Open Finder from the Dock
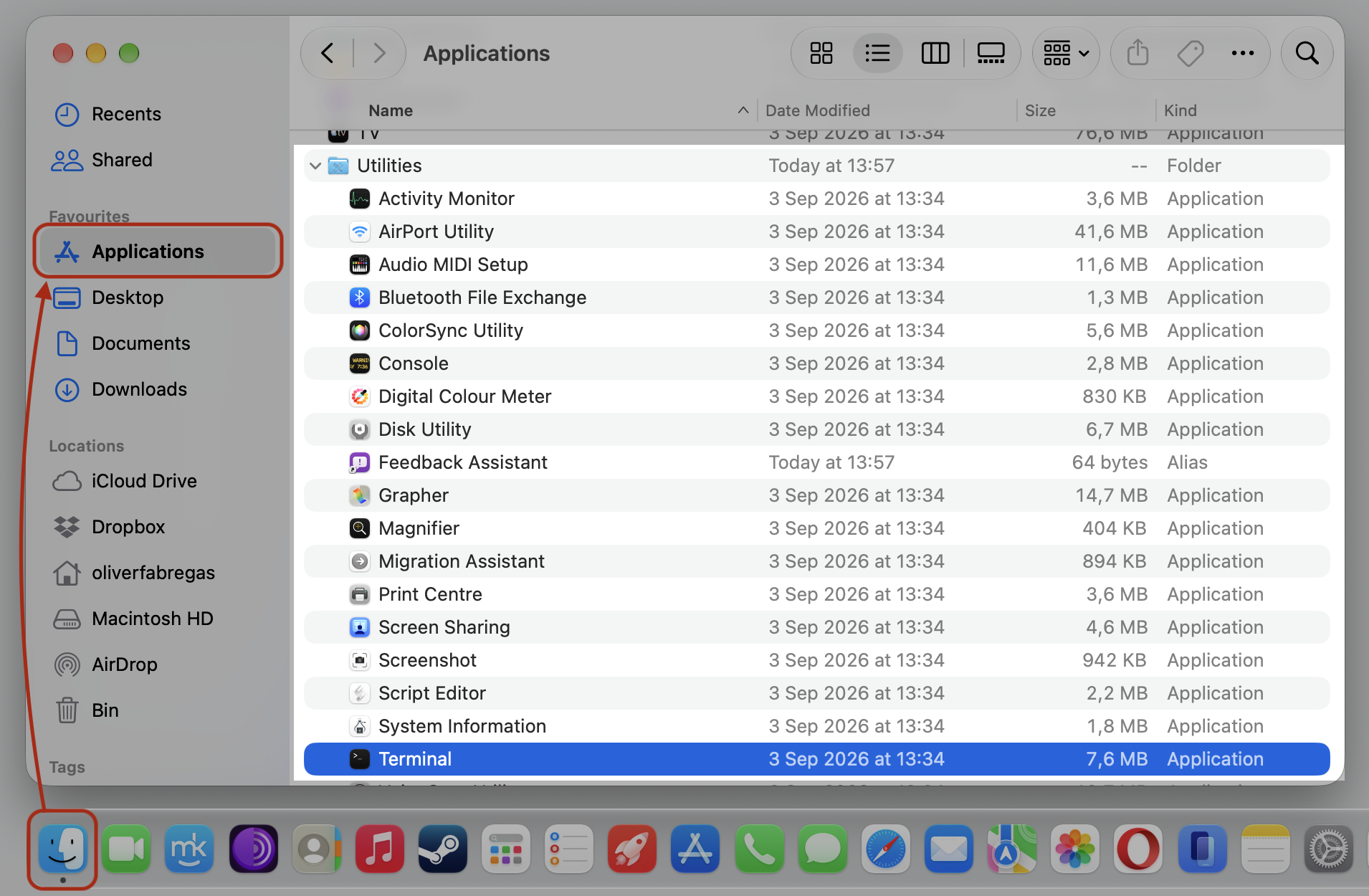 [x=63, y=849]
